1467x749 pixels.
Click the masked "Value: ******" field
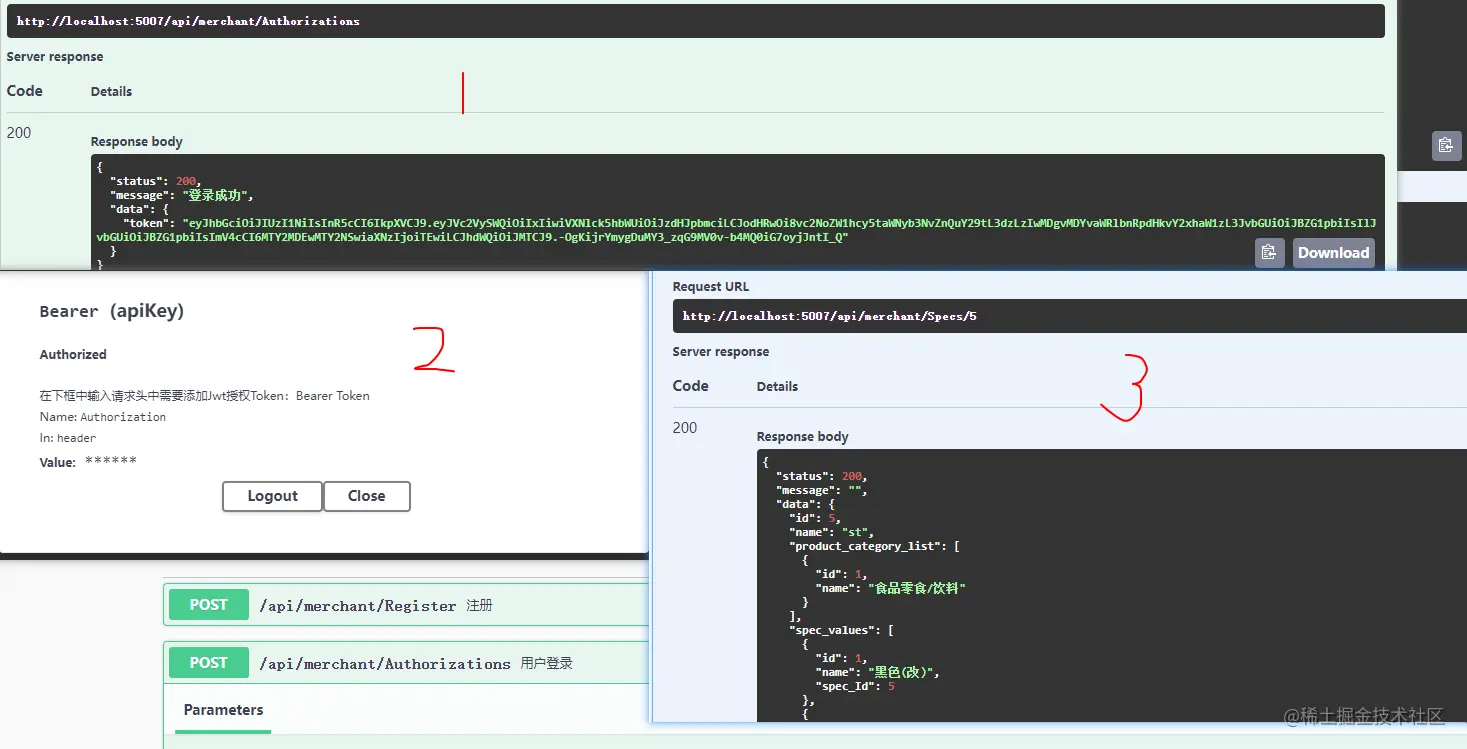click(x=88, y=462)
